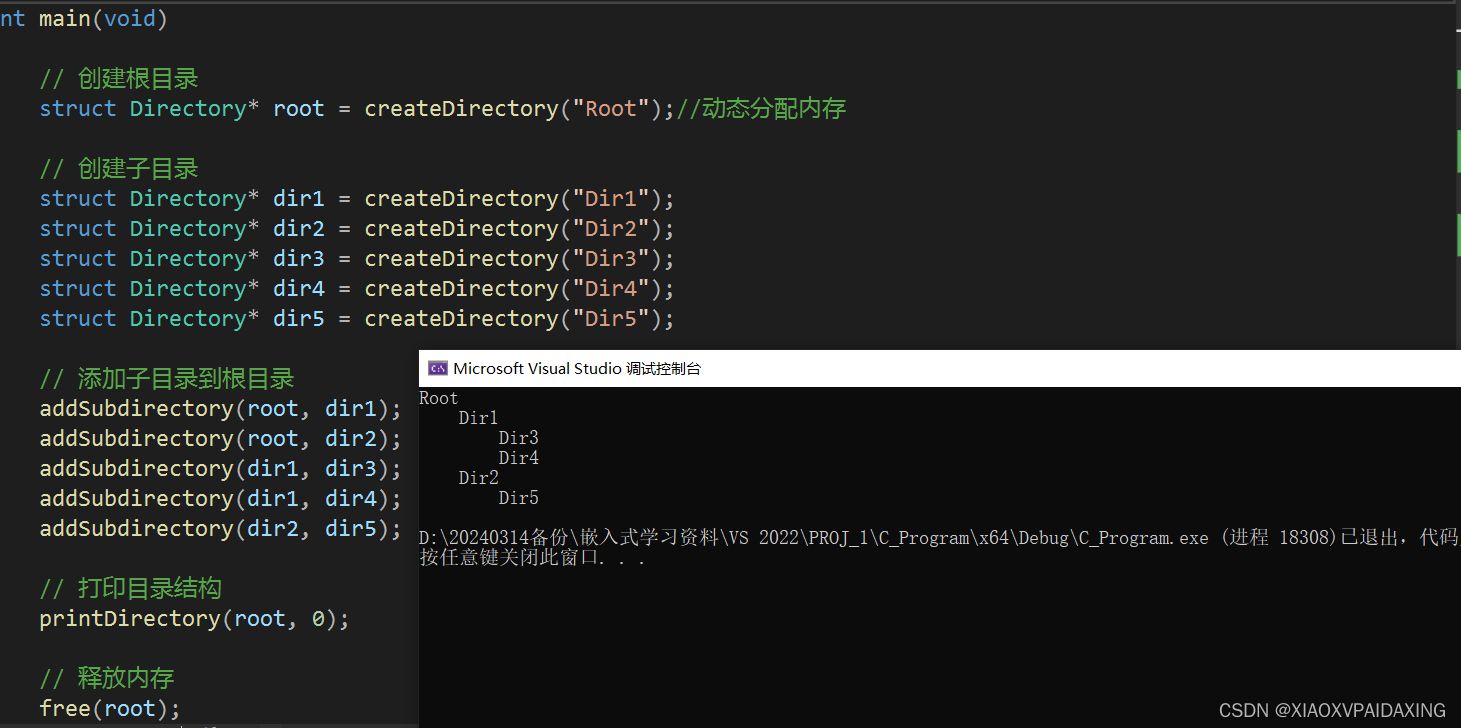This screenshot has height=728, width=1461.
Task: Click the addSubdirectory(dir1, dir4) line
Action: 221,498
